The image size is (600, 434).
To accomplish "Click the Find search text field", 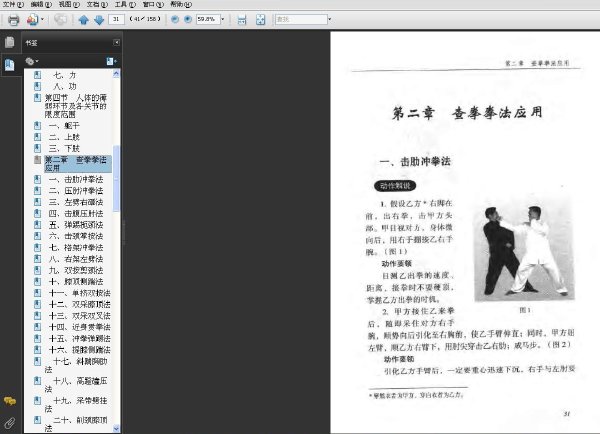I will coord(301,19).
